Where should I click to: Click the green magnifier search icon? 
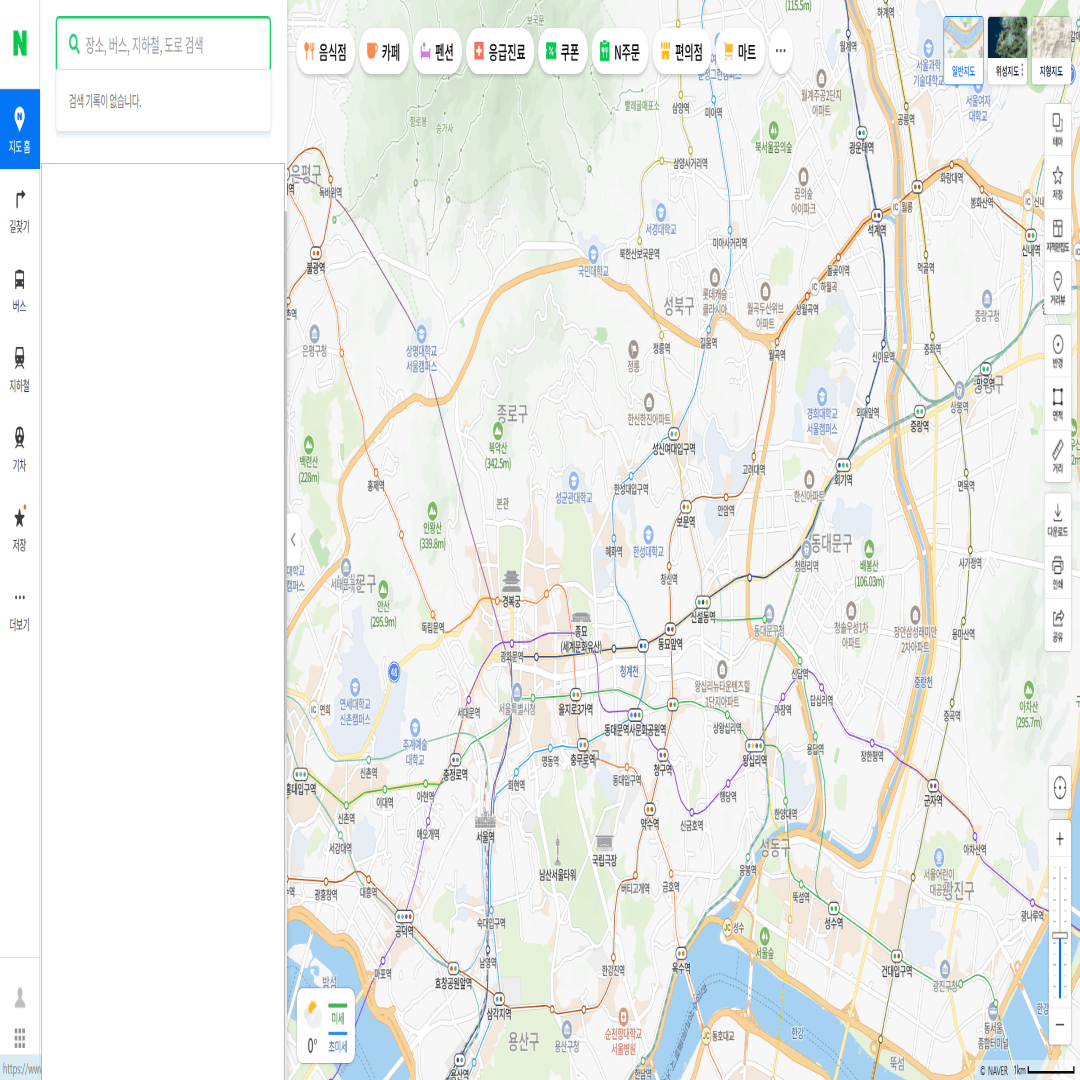[74, 45]
